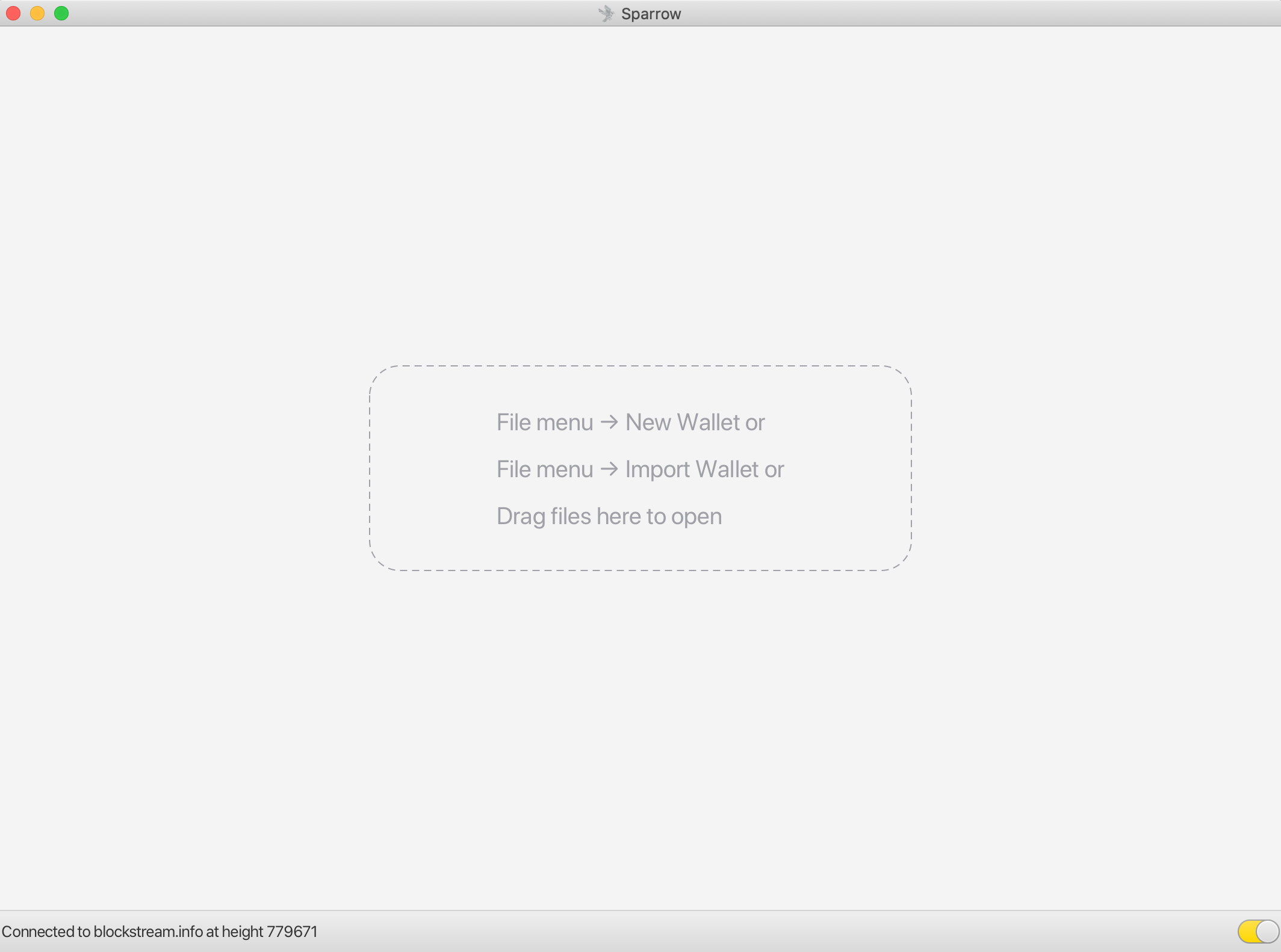Click the 'Drag files here to open' text

click(x=609, y=516)
